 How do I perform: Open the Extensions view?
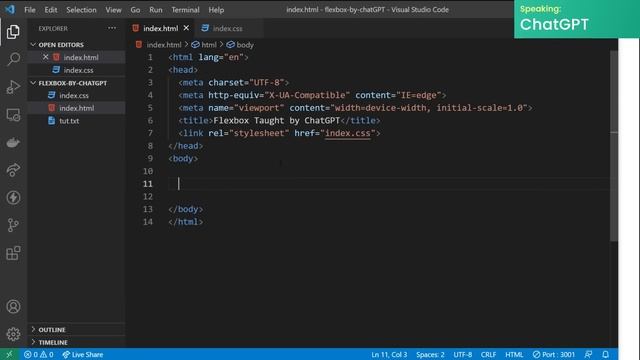(13, 253)
